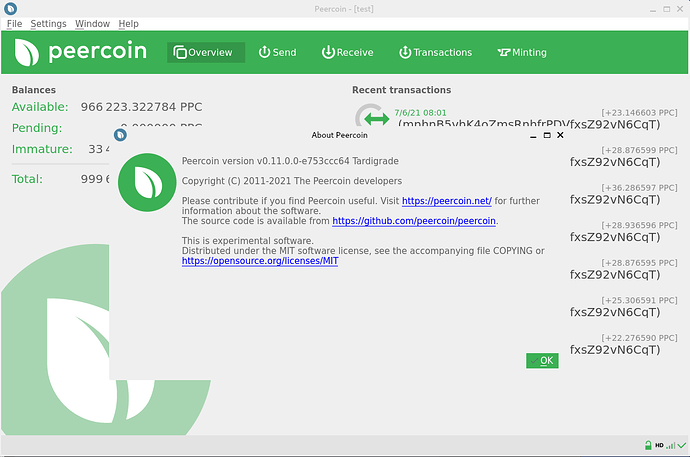The height and width of the screenshot is (457, 690).
Task: Click the Total balance label
Action: pyautogui.click(x=27, y=179)
